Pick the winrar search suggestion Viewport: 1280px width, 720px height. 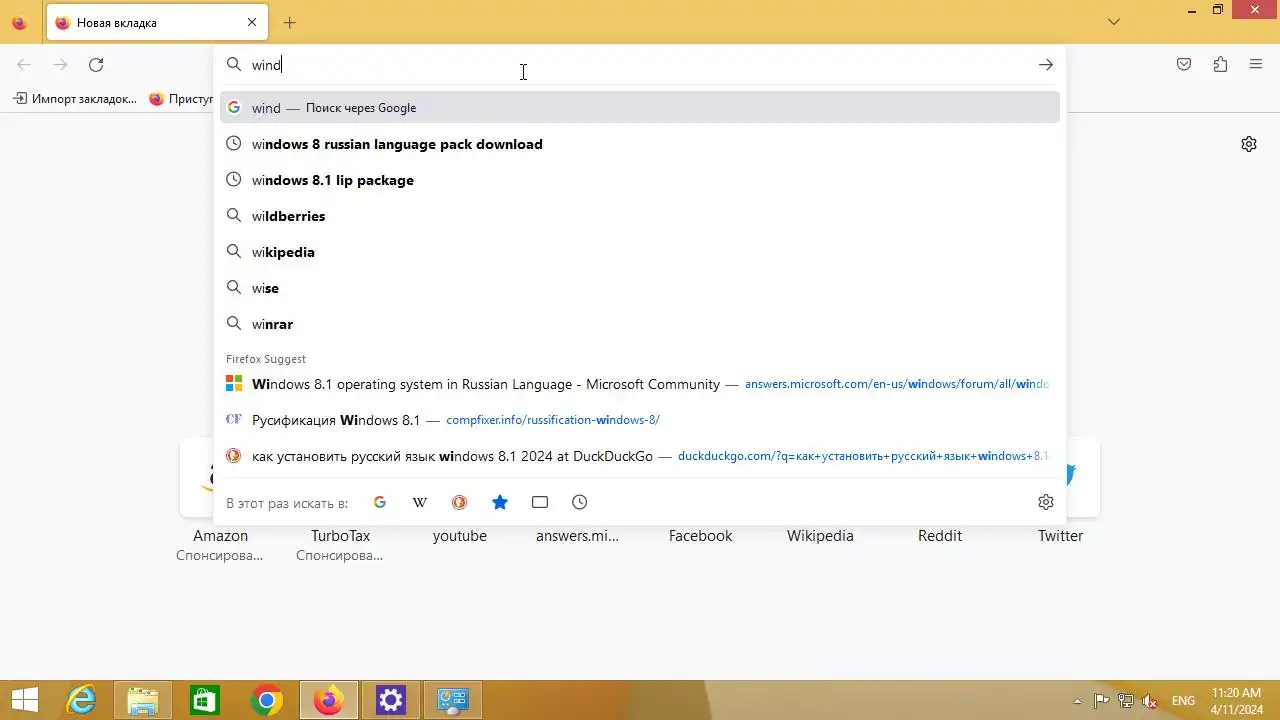[x=640, y=323]
